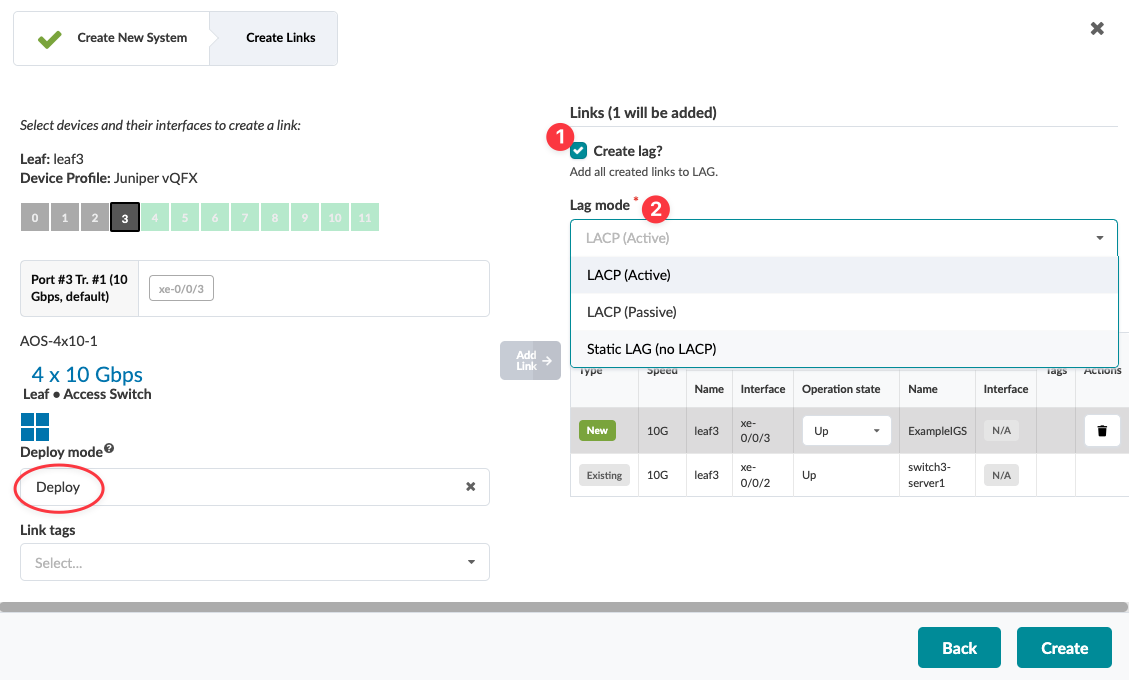Expand the Lag mode dropdown
The width and height of the screenshot is (1129, 680).
coord(1099,238)
